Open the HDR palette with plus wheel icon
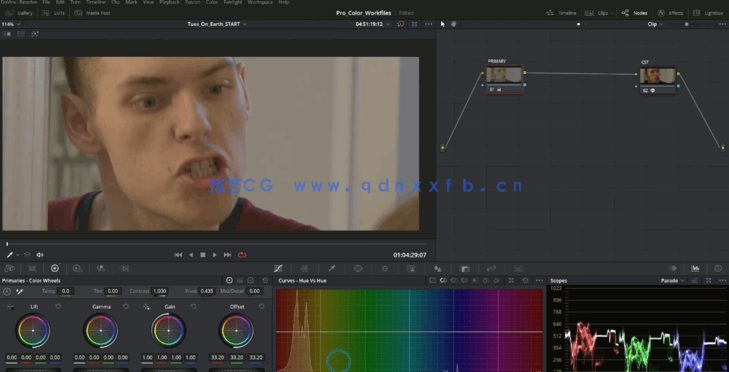This screenshot has height=372, width=729. 78,268
